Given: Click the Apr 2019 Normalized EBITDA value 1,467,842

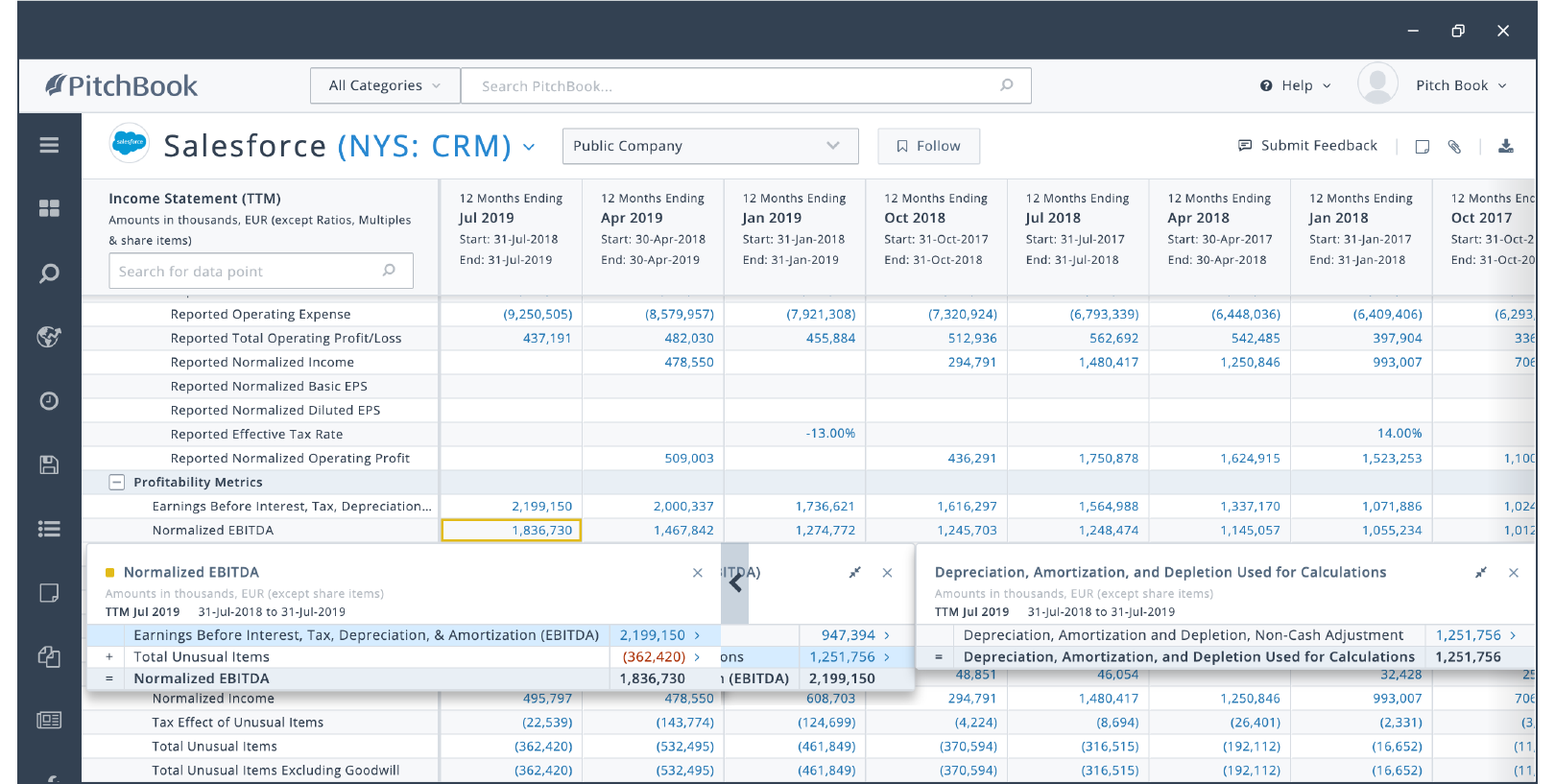Looking at the screenshot, I should 683,531.
